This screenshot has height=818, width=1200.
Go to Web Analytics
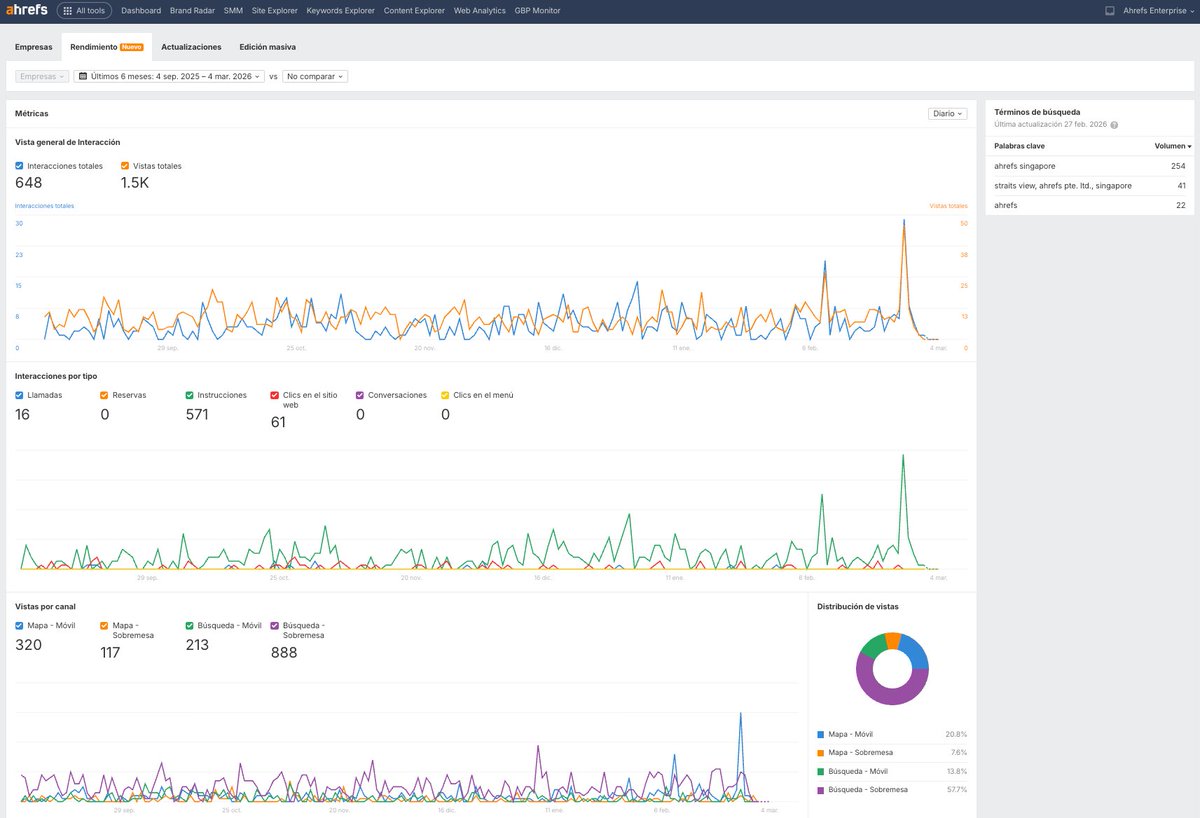point(480,11)
